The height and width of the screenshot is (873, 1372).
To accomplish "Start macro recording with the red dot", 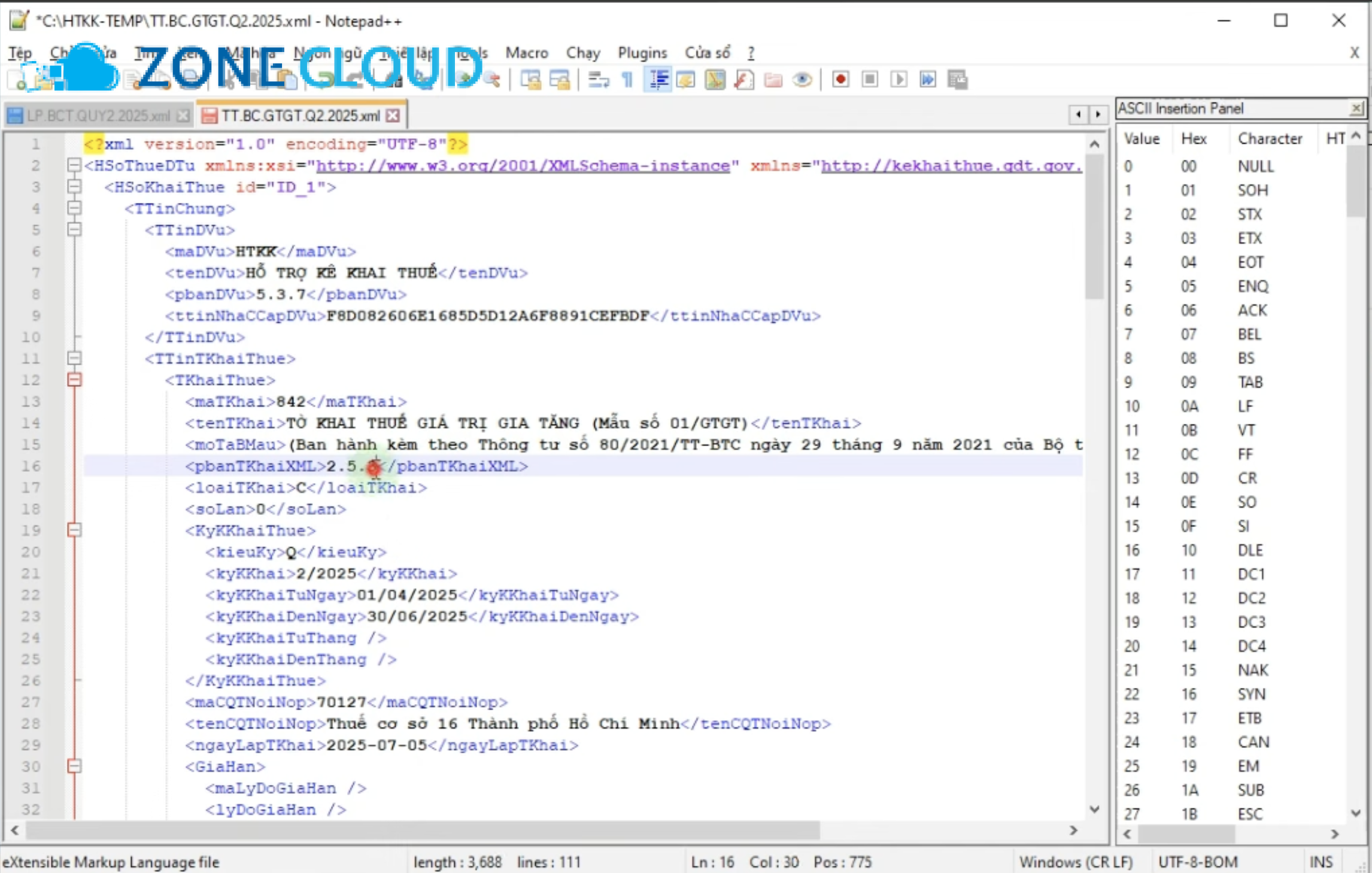I will [x=840, y=80].
